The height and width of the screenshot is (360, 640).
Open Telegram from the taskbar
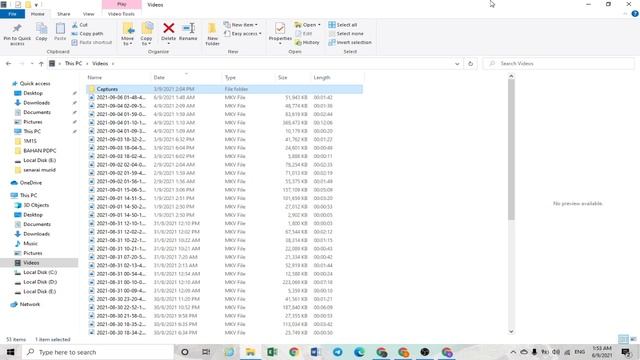pyautogui.click(x=338, y=352)
